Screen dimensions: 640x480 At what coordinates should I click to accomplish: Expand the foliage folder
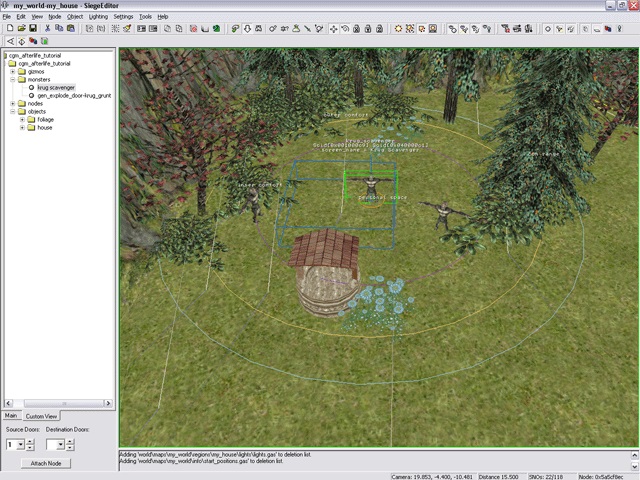tap(23, 119)
